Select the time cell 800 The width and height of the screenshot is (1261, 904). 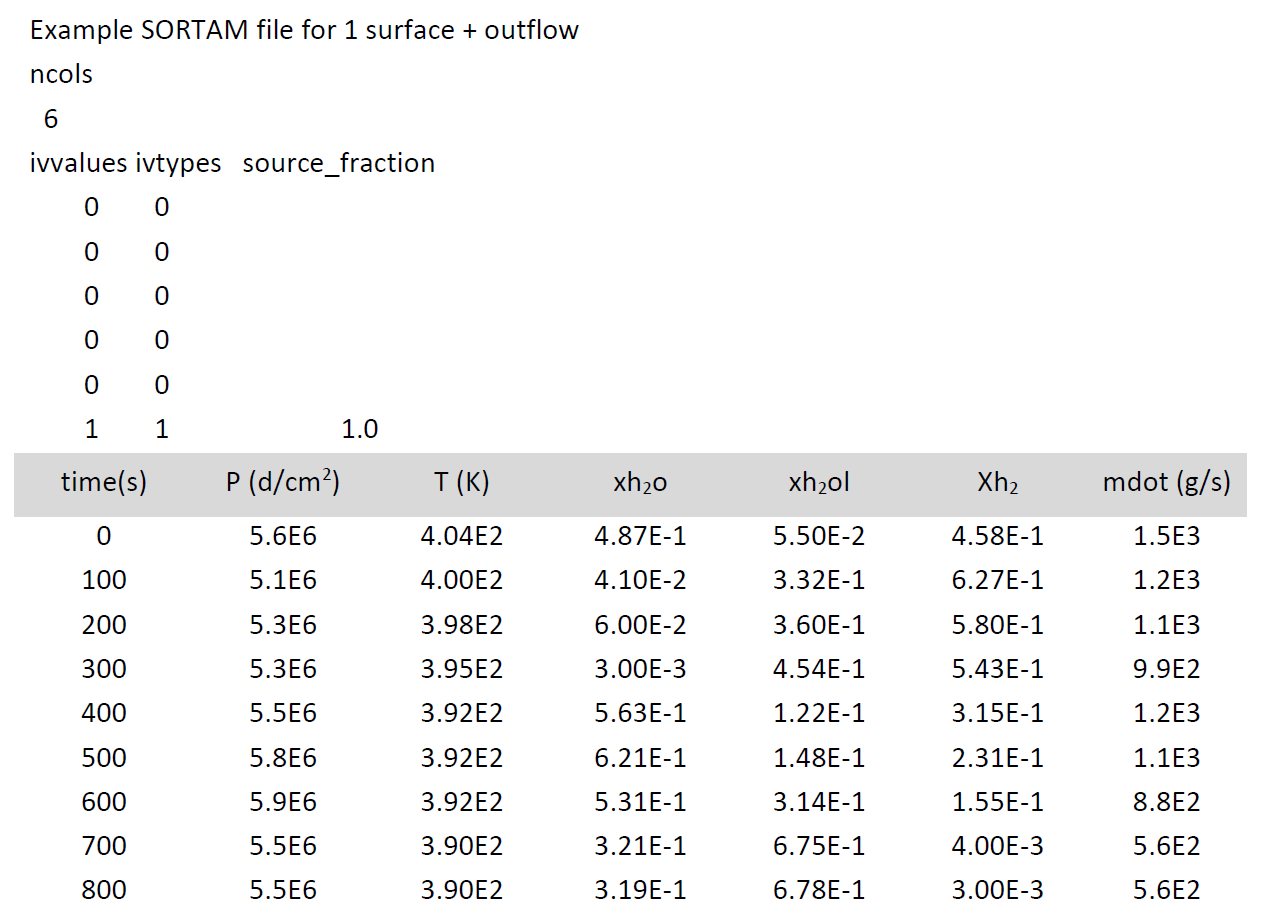[x=104, y=890]
